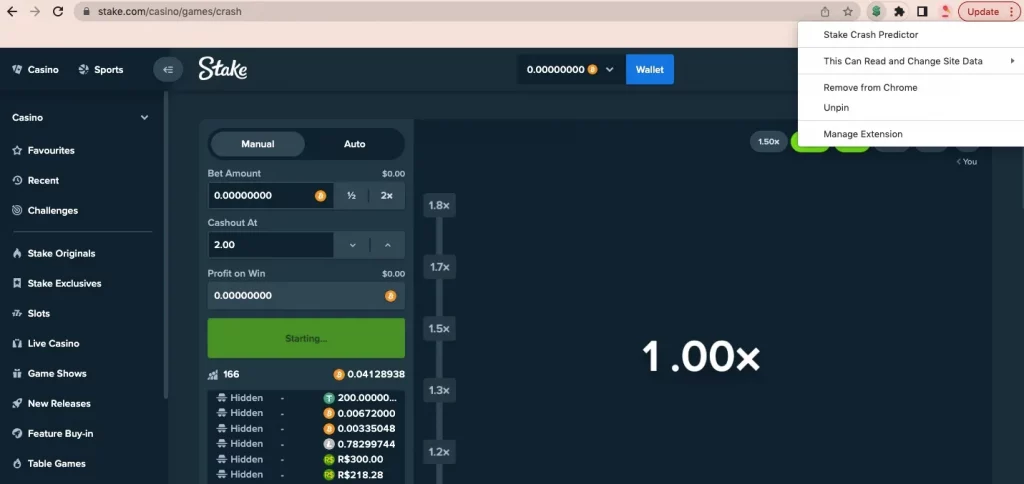The image size is (1024, 484).
Task: Open Sports section in top nav
Action: point(101,69)
